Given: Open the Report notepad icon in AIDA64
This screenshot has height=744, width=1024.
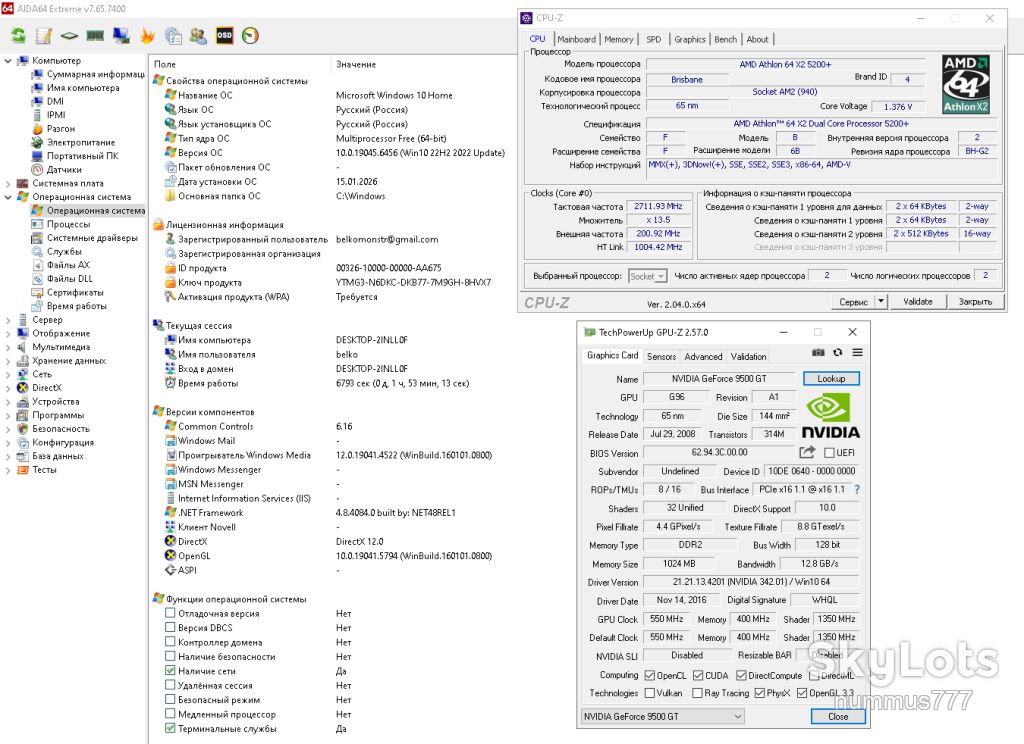Looking at the screenshot, I should [x=44, y=35].
